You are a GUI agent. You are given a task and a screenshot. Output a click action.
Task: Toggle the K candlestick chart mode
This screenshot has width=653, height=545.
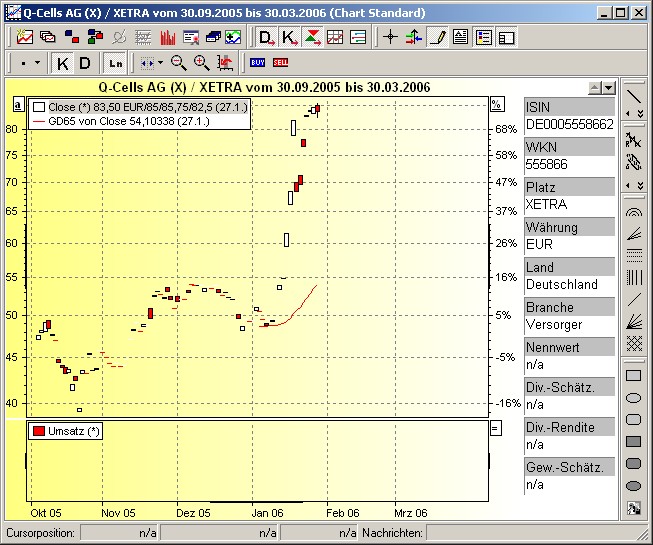tap(63, 63)
